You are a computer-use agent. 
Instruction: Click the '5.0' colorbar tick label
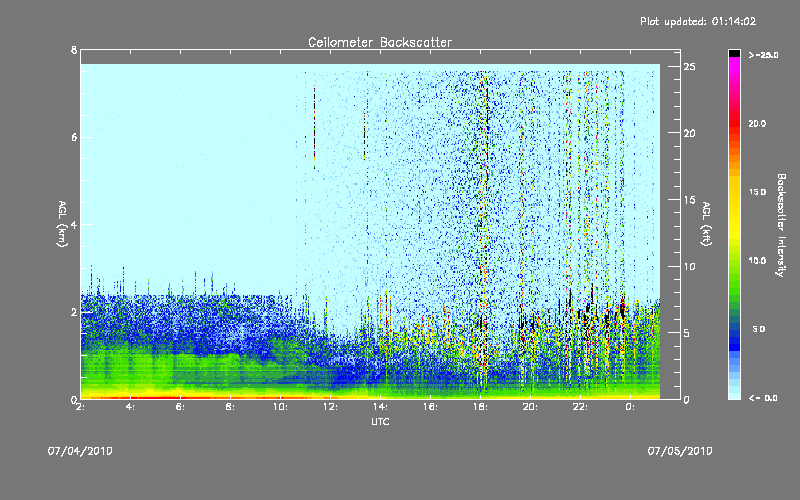click(759, 330)
